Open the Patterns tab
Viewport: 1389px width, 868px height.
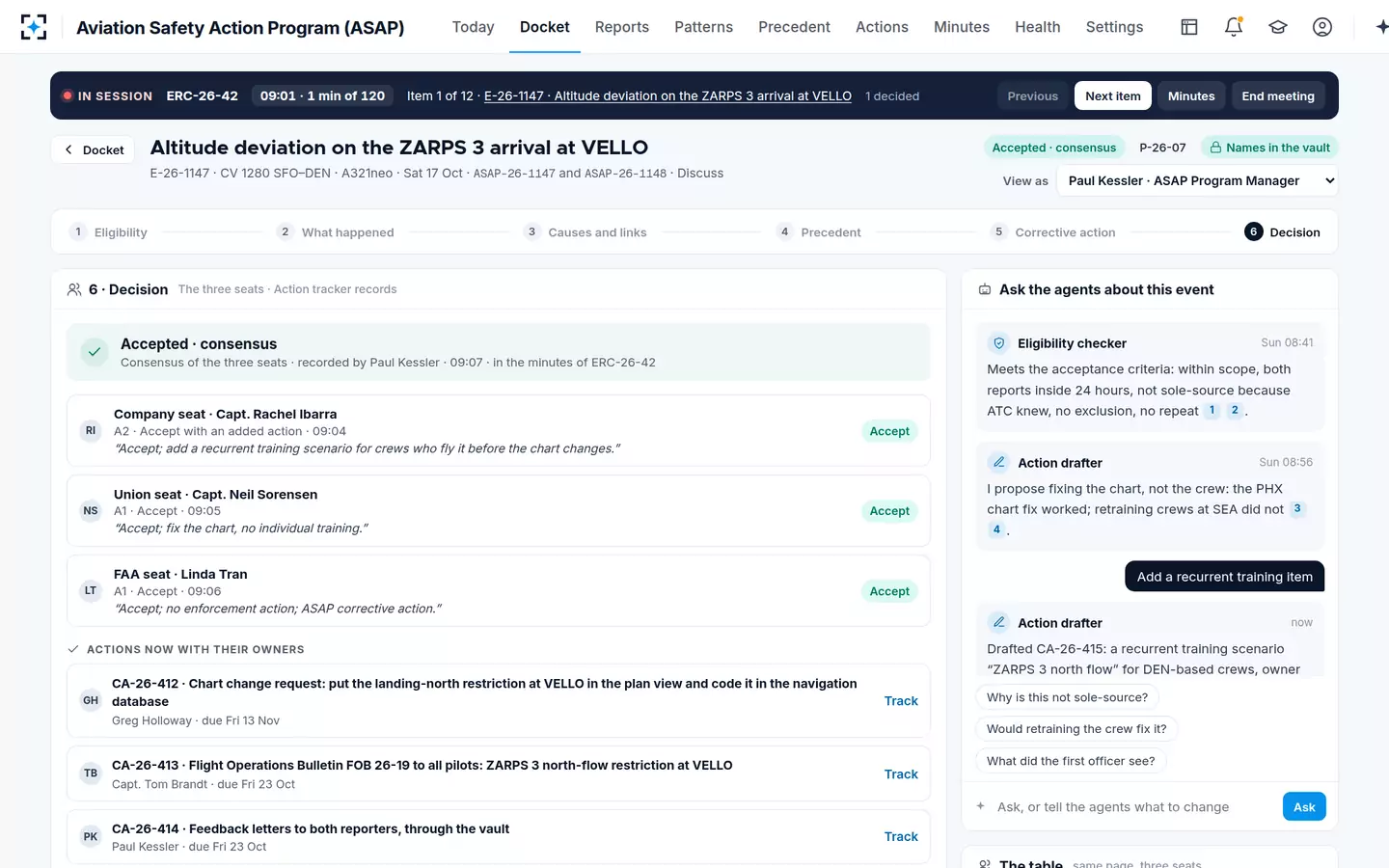(703, 27)
